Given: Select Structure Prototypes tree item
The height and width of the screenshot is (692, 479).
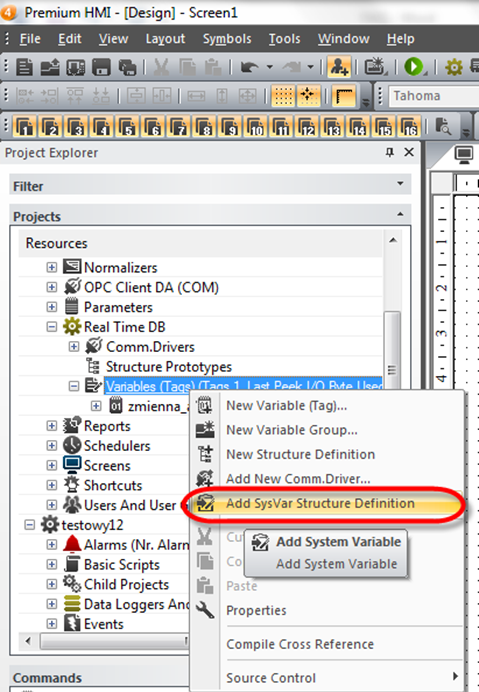Looking at the screenshot, I should [x=169, y=367].
